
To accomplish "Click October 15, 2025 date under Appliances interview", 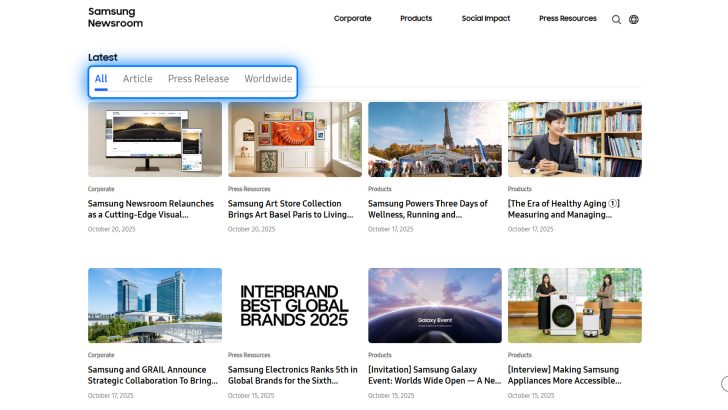I will [x=531, y=396].
